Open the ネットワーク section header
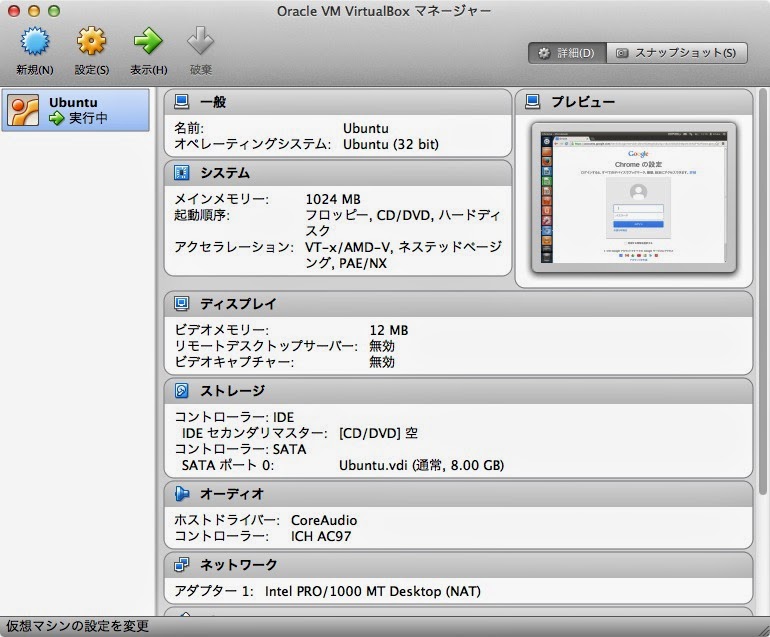Image resolution: width=770 pixels, height=637 pixels. (458, 565)
